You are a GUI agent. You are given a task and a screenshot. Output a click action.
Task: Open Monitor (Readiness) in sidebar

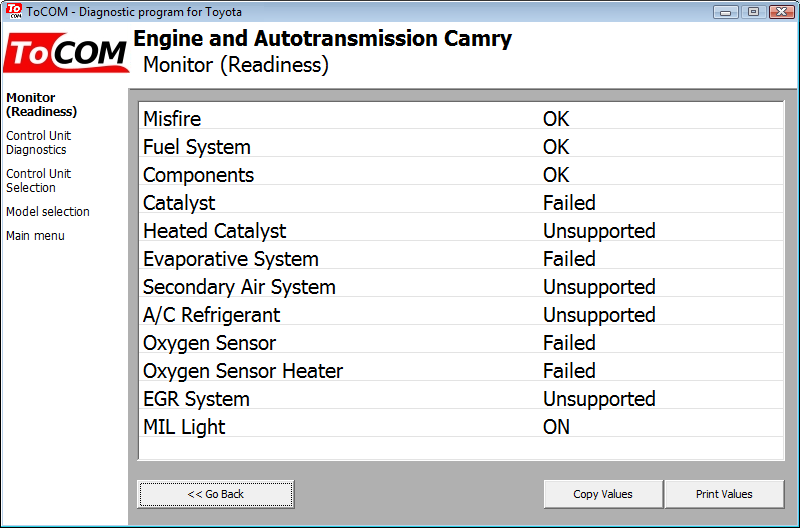tap(41, 105)
